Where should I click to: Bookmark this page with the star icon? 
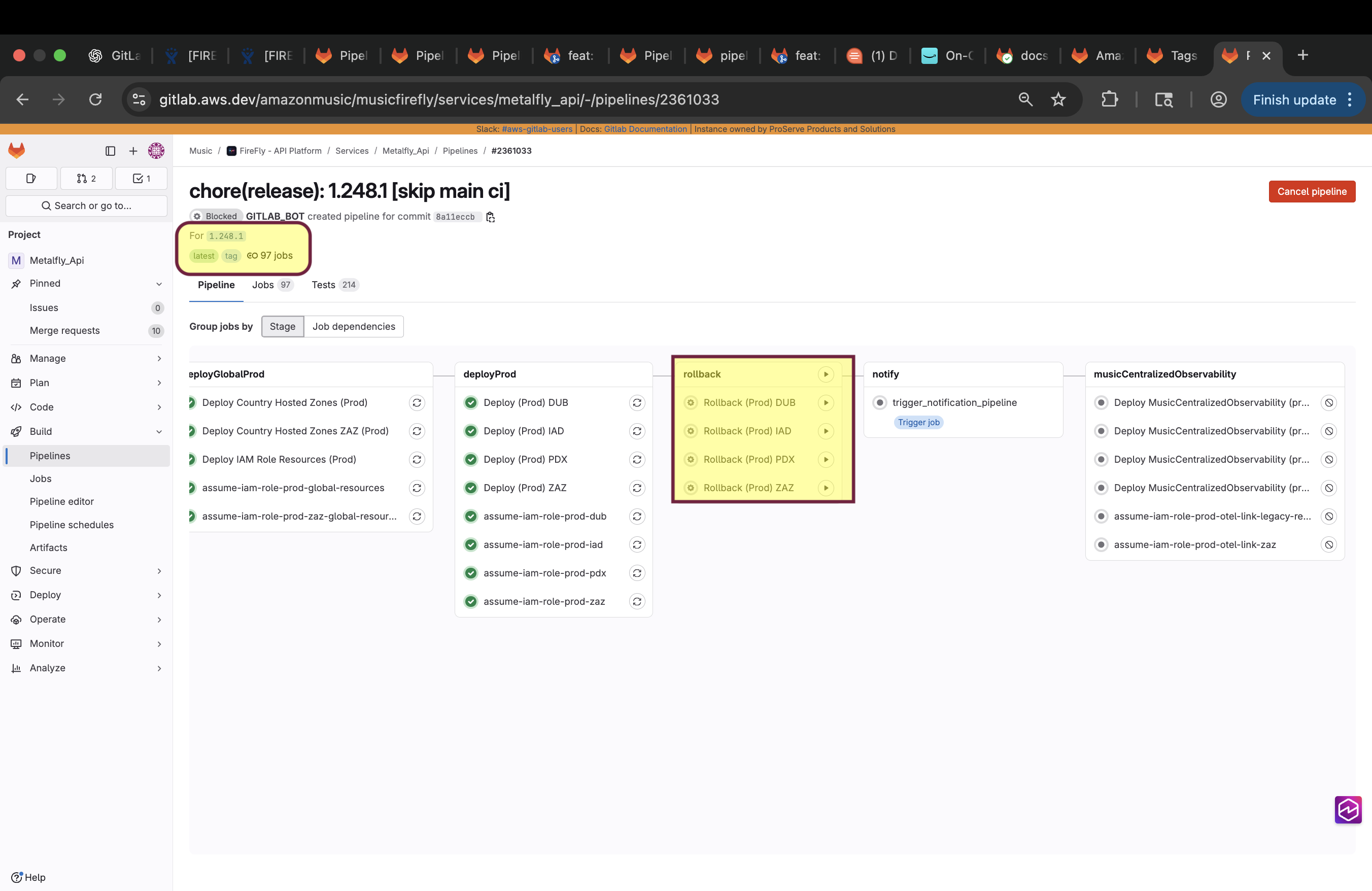[x=1058, y=99]
